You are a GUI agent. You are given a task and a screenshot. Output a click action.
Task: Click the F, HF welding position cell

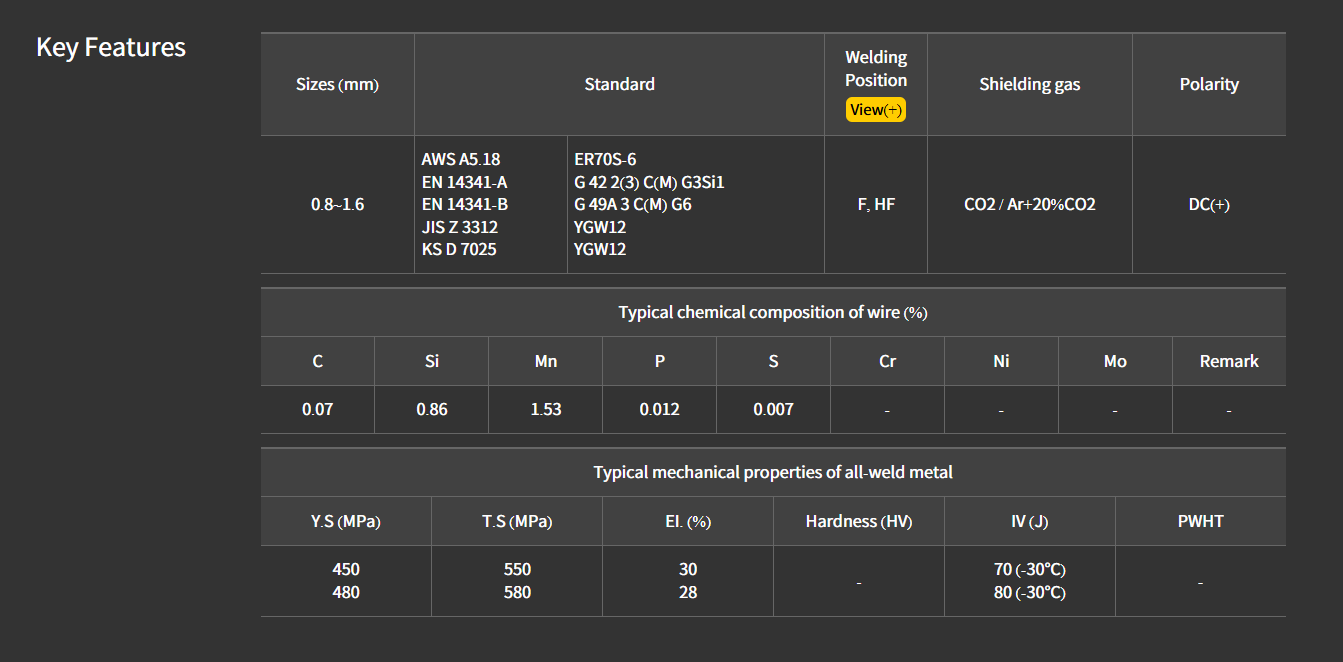876,204
